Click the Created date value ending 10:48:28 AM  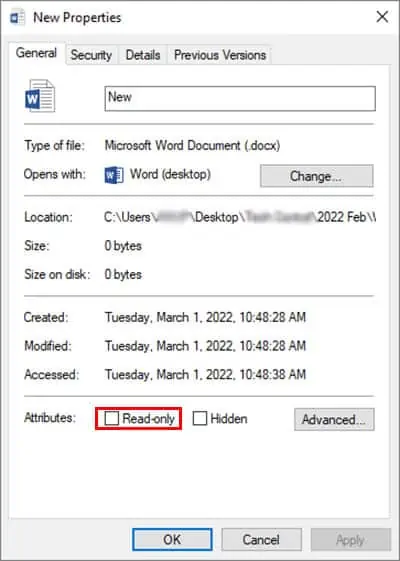pyautogui.click(x=205, y=317)
